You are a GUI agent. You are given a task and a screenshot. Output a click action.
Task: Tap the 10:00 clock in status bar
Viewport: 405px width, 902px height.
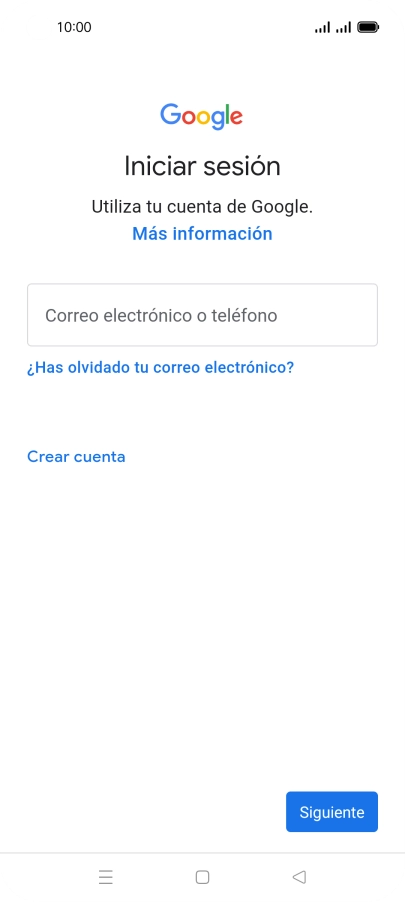(74, 27)
